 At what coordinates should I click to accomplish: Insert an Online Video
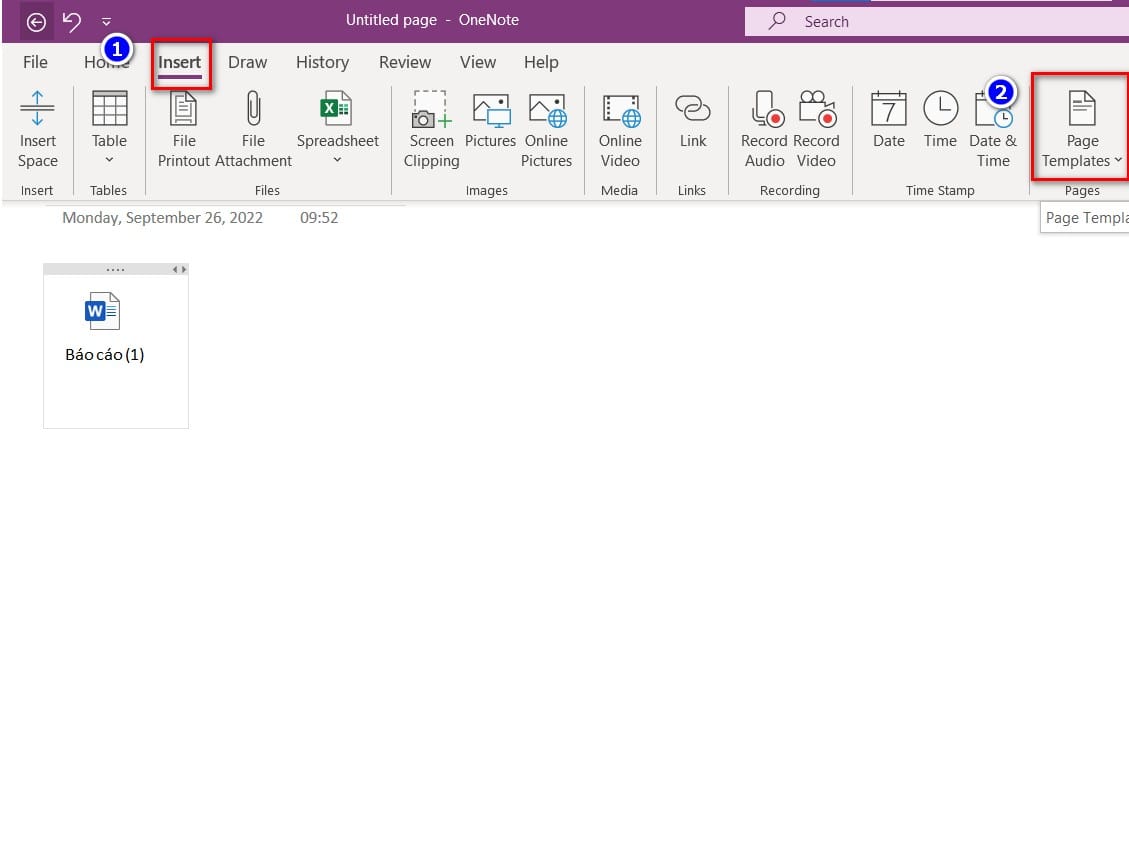620,110
